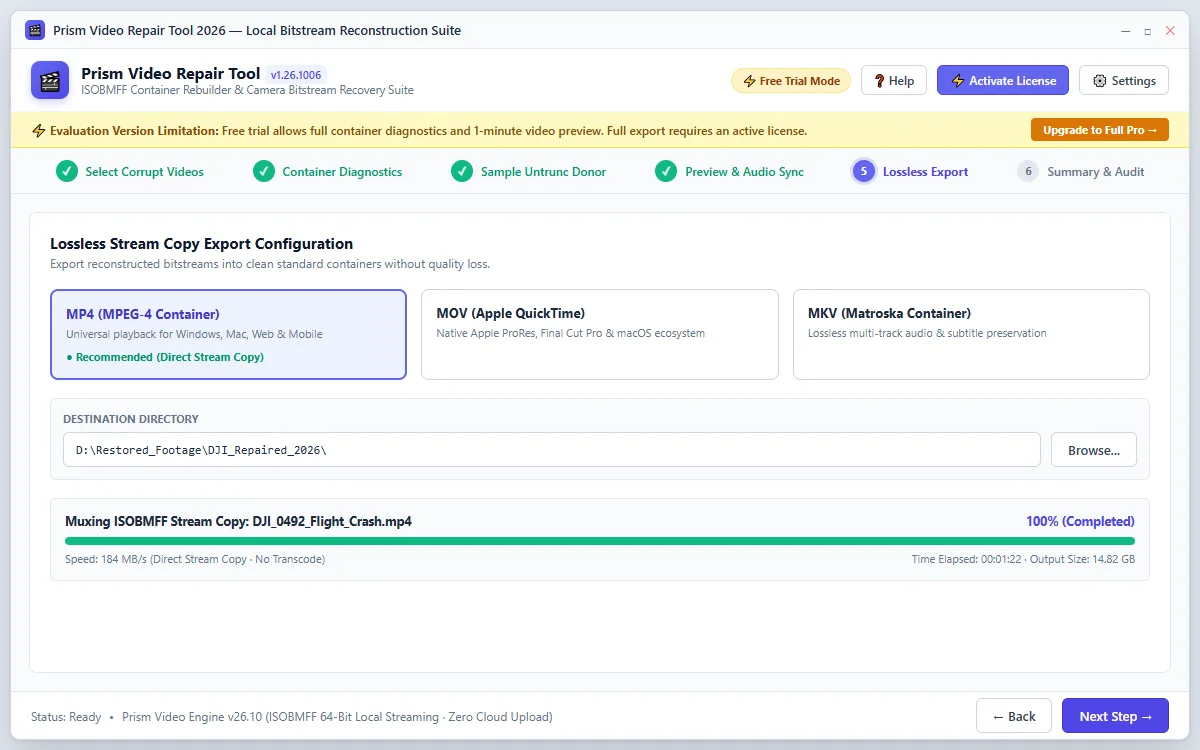Click 'Native Apple ProRes, Final Cut Pro' description

point(571,333)
